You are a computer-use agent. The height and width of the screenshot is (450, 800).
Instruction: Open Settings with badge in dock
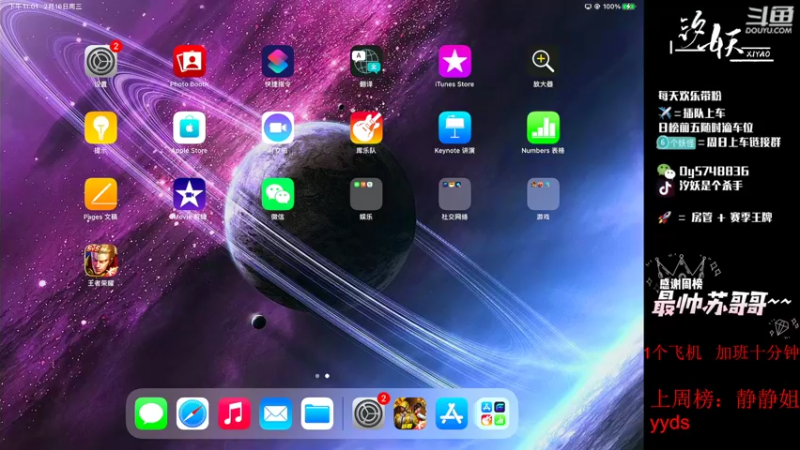pyautogui.click(x=368, y=413)
